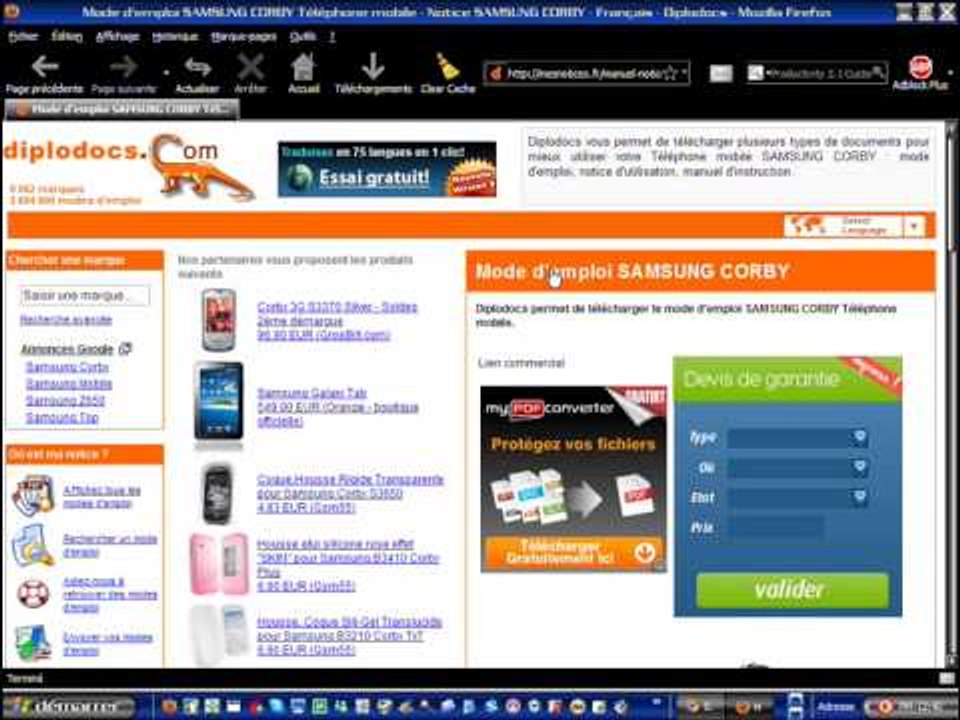Viewport: 960px width, 720px height.
Task: Open Téléchargements downloads arrow
Action: pos(373,67)
